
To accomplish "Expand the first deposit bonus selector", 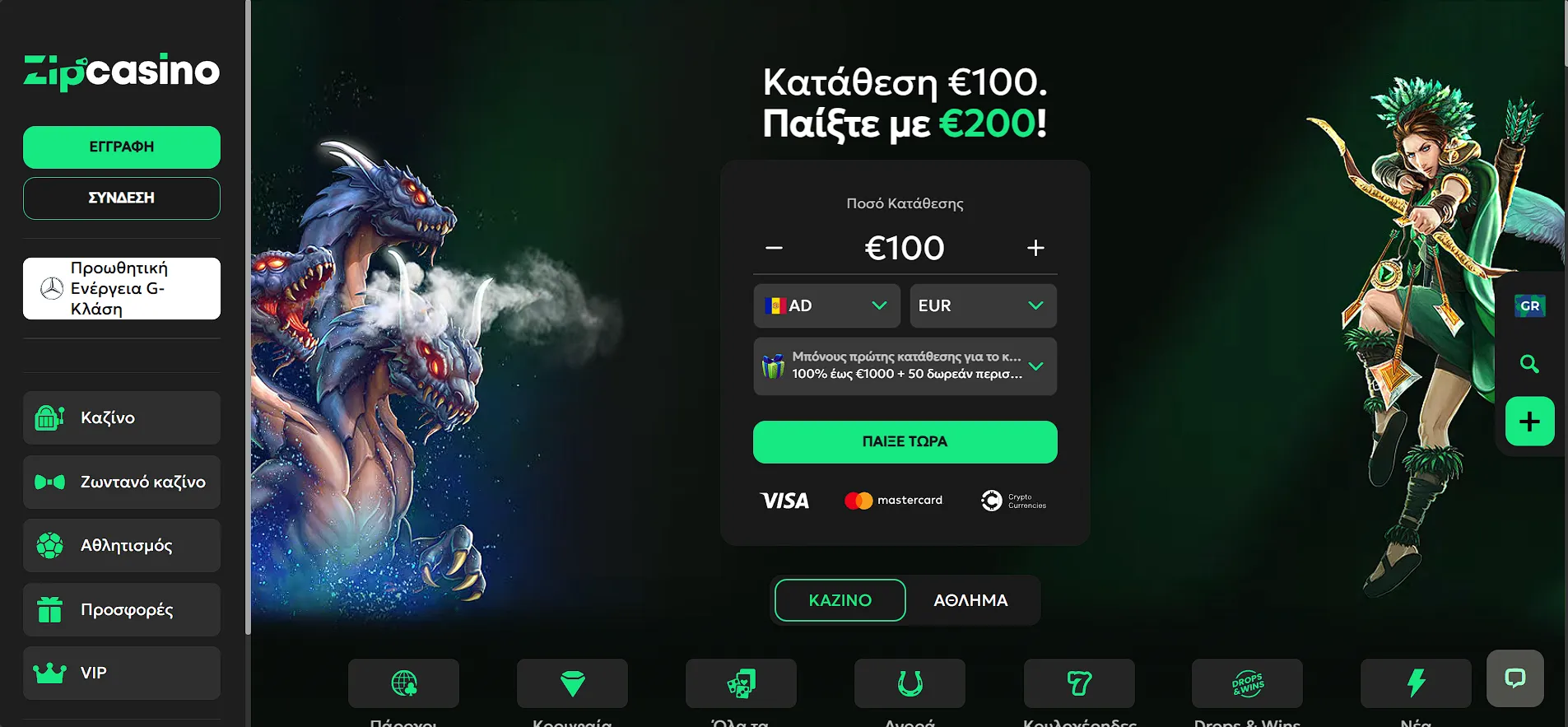I will point(905,366).
